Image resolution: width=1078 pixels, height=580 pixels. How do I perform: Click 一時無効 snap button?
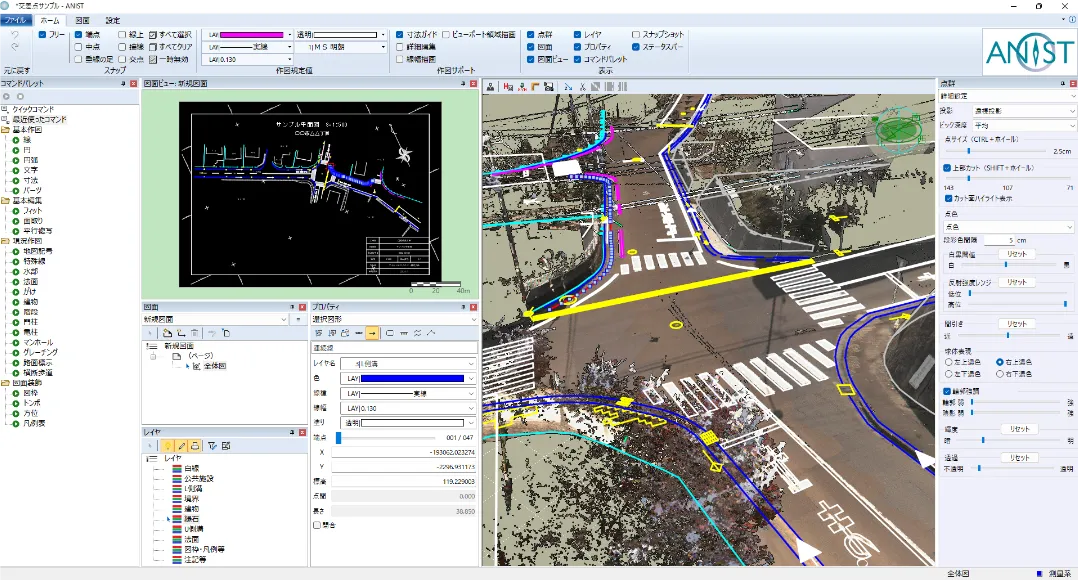[x=168, y=59]
